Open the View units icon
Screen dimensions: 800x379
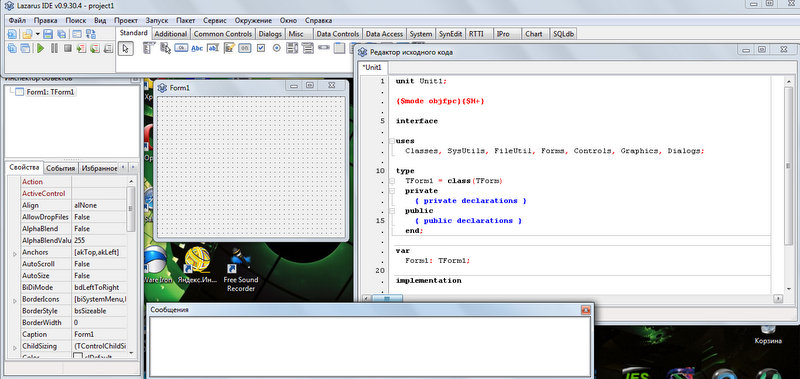pos(12,48)
